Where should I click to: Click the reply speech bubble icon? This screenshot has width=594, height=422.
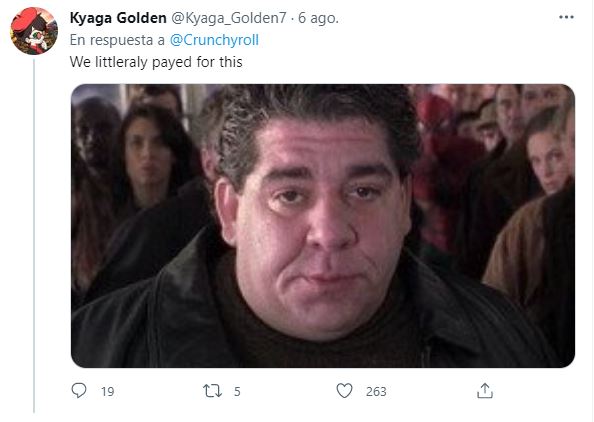[79, 391]
